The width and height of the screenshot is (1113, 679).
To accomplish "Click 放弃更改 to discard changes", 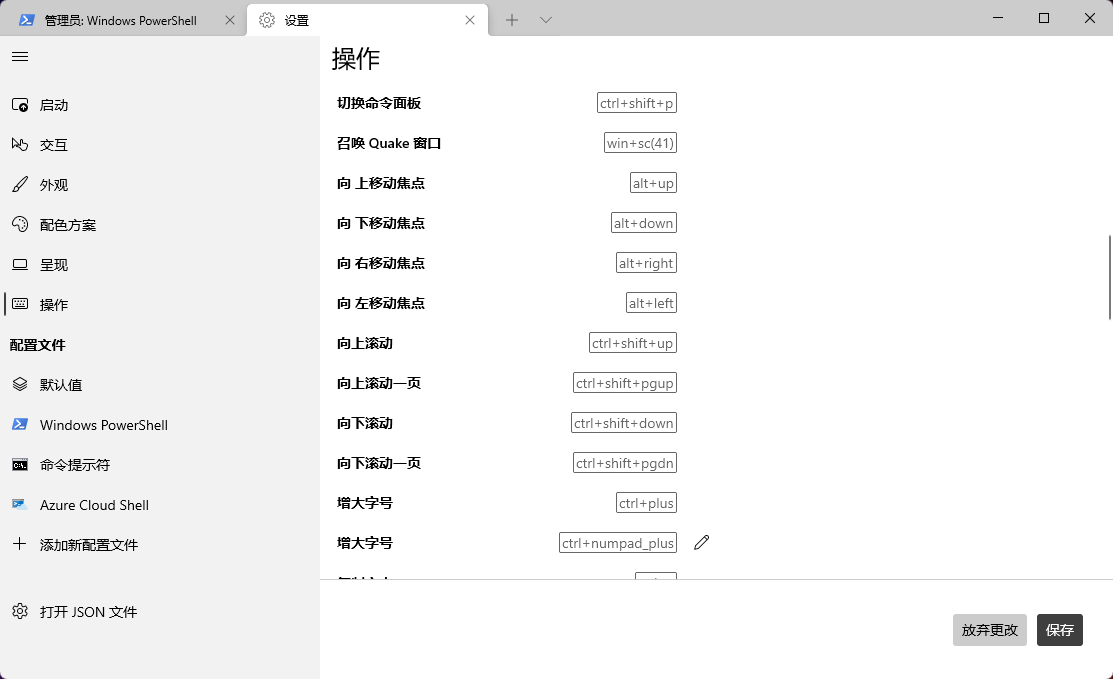I will coord(989,630).
